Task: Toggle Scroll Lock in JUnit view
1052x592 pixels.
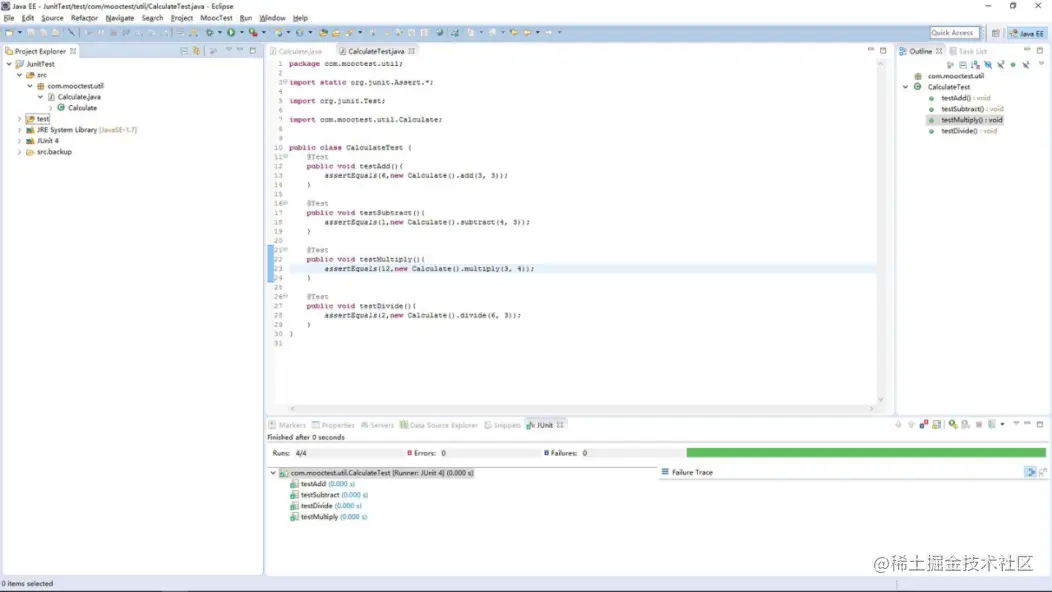Action: coord(937,424)
